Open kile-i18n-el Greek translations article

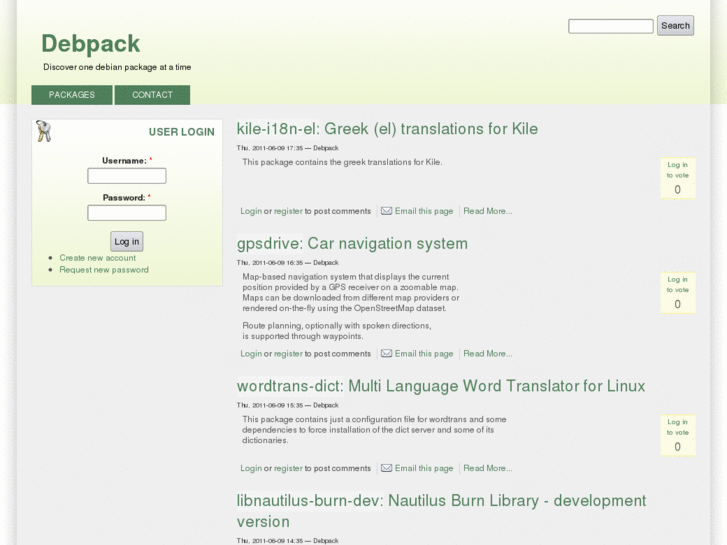[387, 128]
